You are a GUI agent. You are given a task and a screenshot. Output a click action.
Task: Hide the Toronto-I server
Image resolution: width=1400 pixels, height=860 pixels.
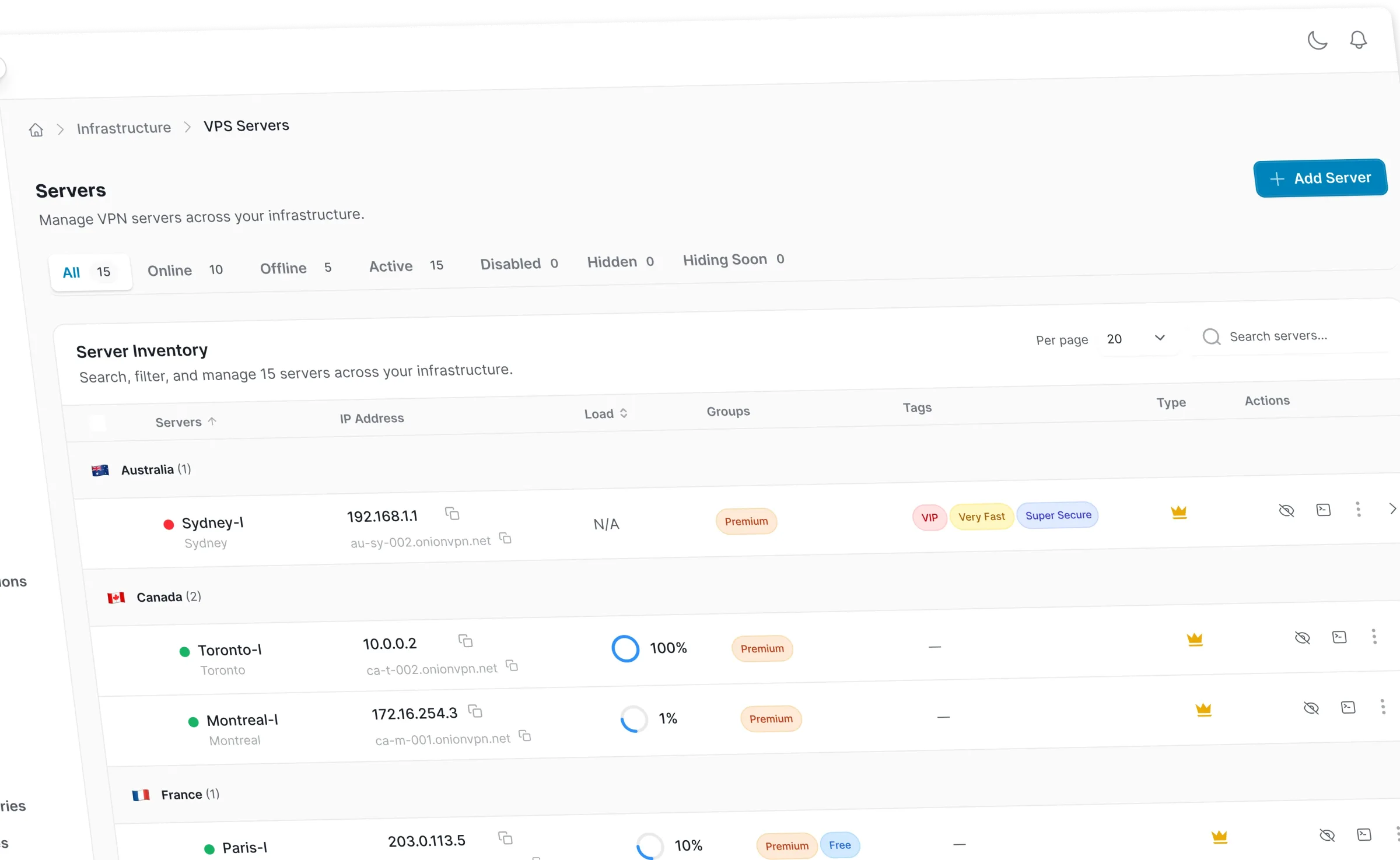[1302, 638]
